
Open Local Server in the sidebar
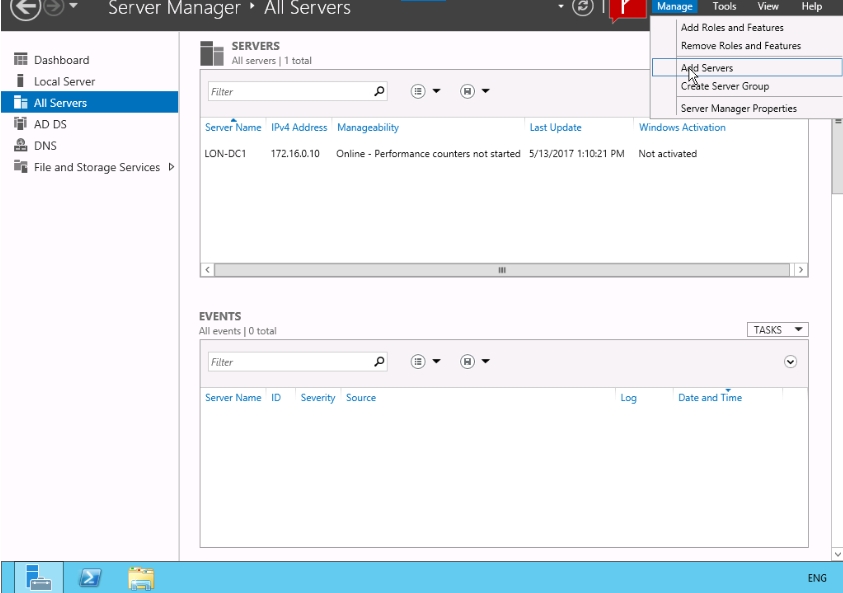(x=64, y=81)
